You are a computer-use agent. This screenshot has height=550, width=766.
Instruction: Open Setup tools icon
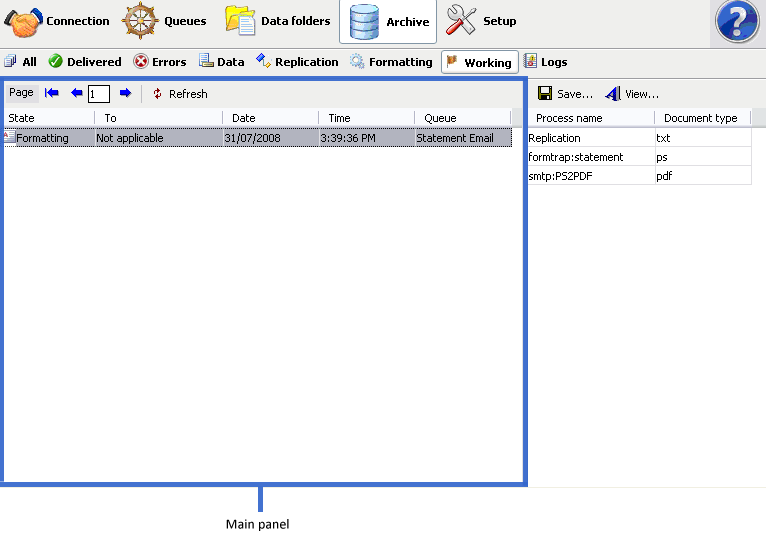pos(462,22)
